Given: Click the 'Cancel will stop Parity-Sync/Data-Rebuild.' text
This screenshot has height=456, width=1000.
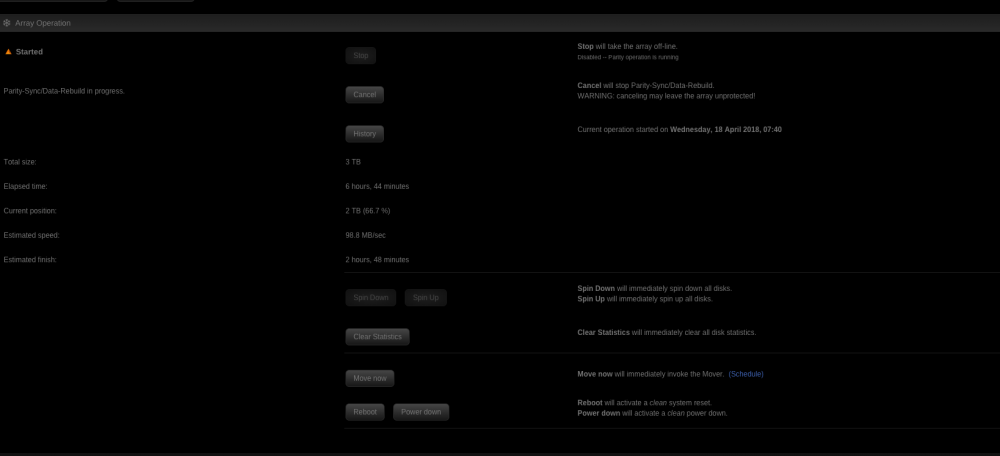Looking at the screenshot, I should pos(646,85).
